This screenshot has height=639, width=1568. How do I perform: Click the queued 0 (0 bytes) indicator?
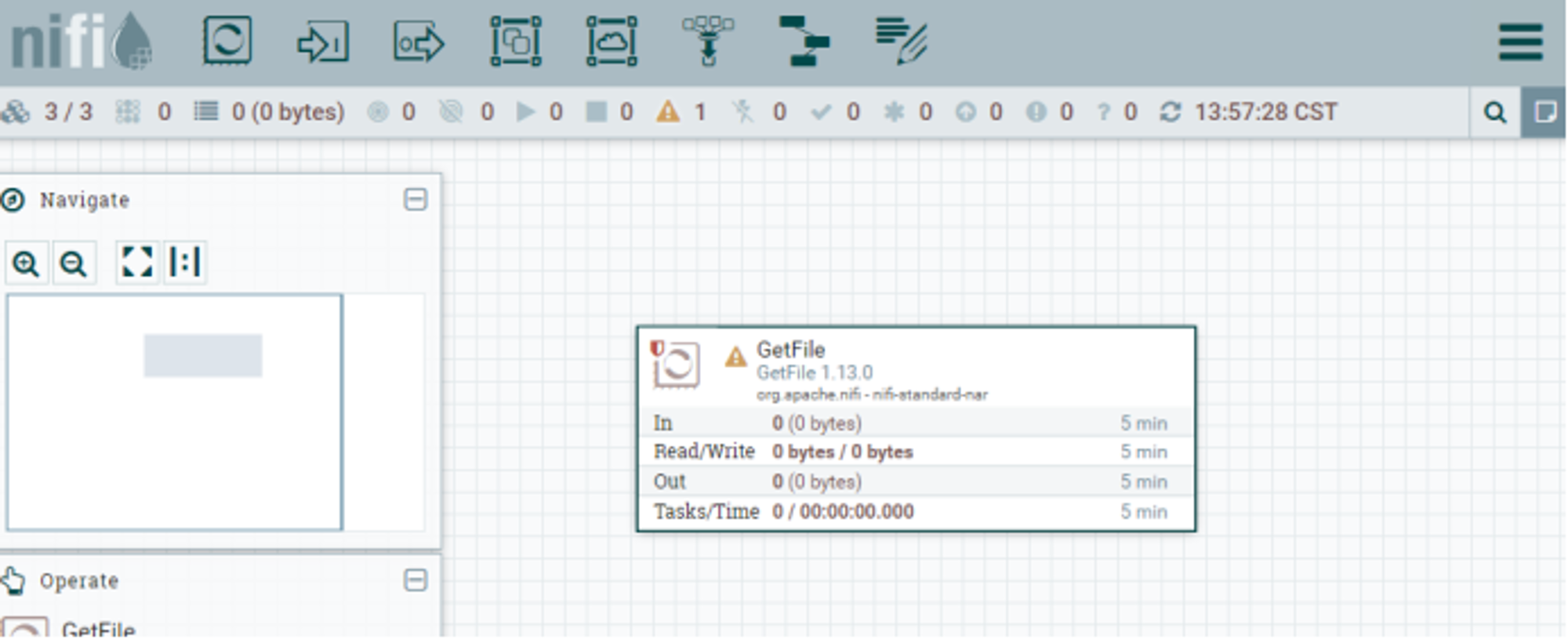269,112
